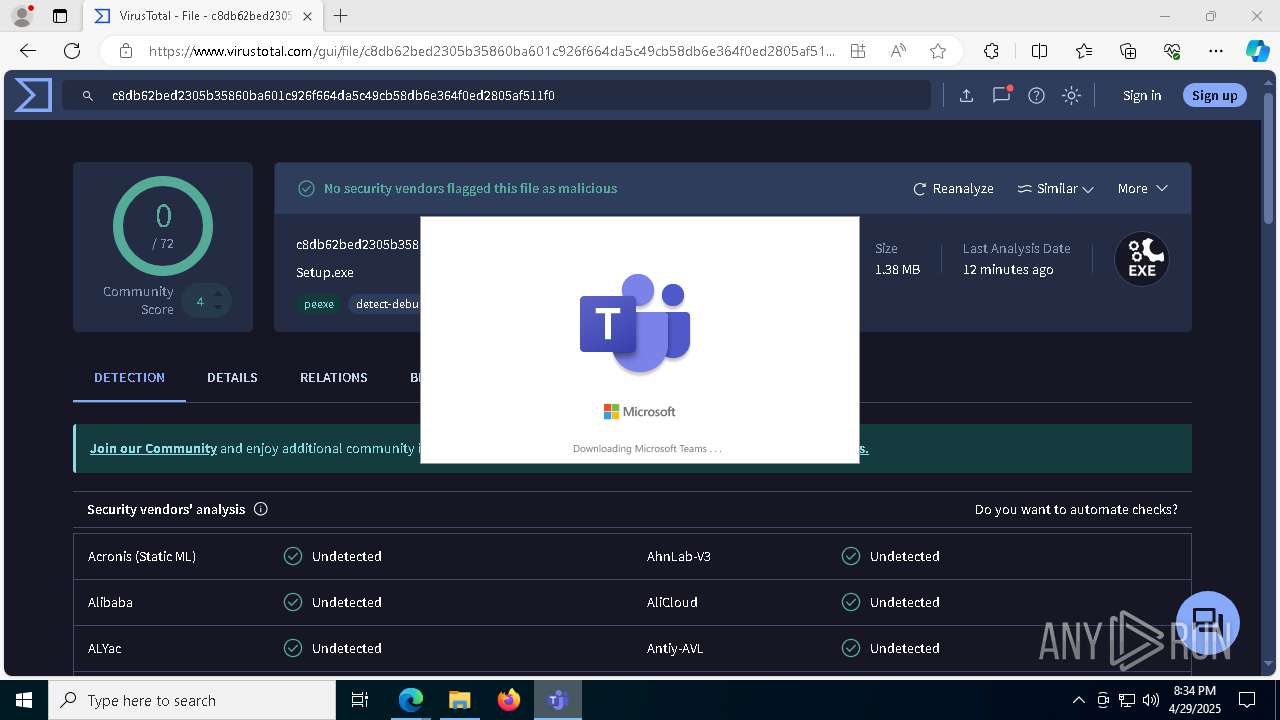The height and width of the screenshot is (720, 1280).
Task: Click the Setup.exe file name
Action: click(325, 272)
